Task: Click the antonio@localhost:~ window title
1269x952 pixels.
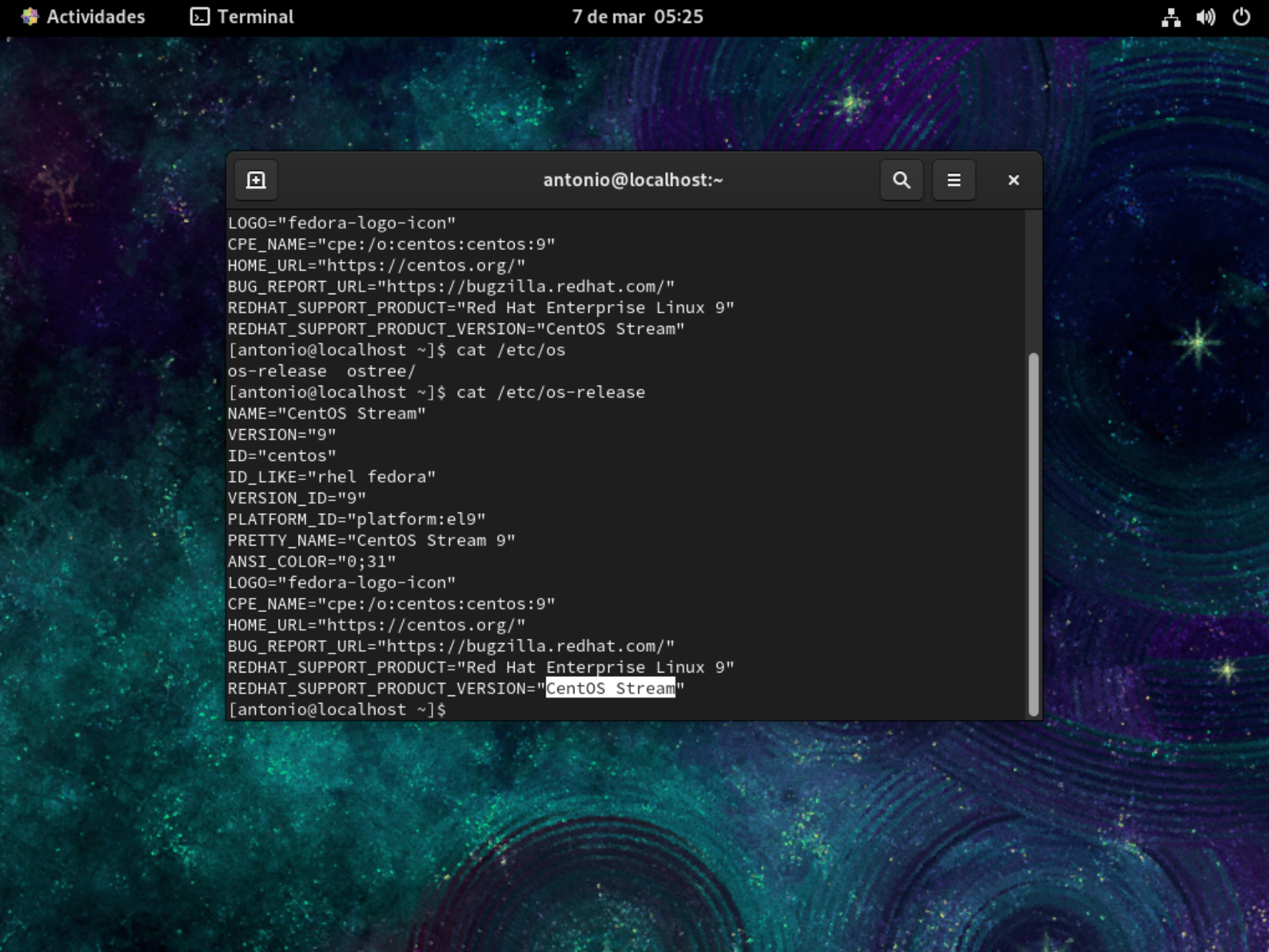Action: [633, 180]
